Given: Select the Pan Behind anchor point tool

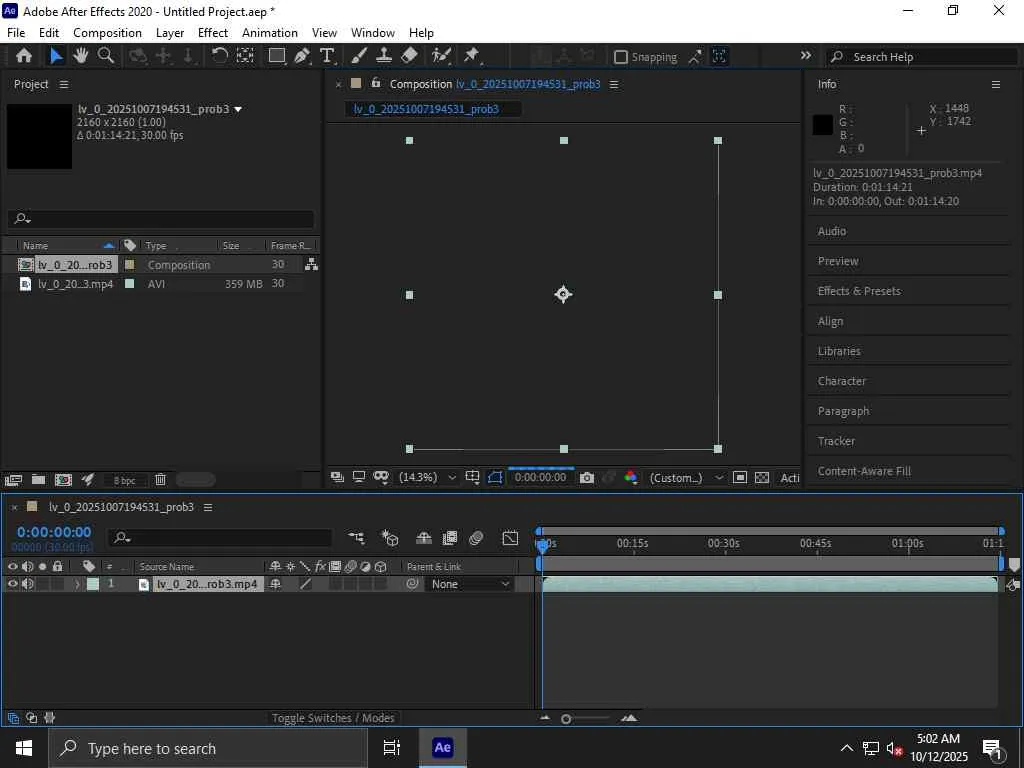Looking at the screenshot, I should (245, 56).
